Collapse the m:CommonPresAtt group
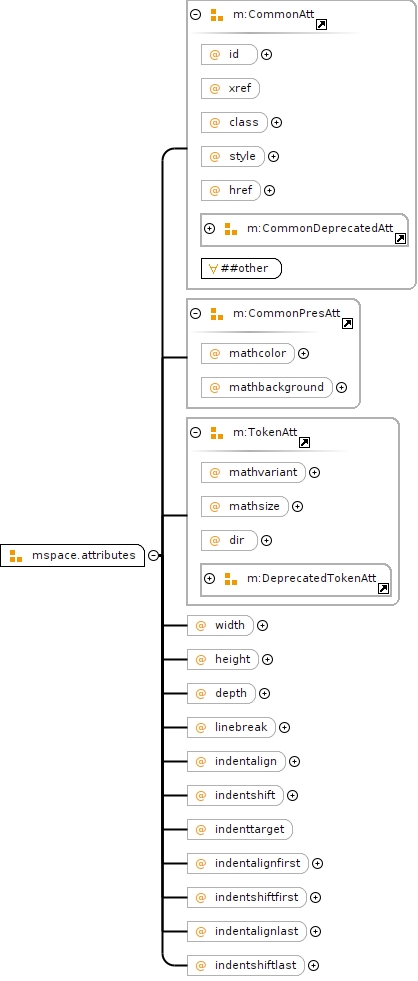Viewport: 418px width, 981px height. click(x=196, y=313)
